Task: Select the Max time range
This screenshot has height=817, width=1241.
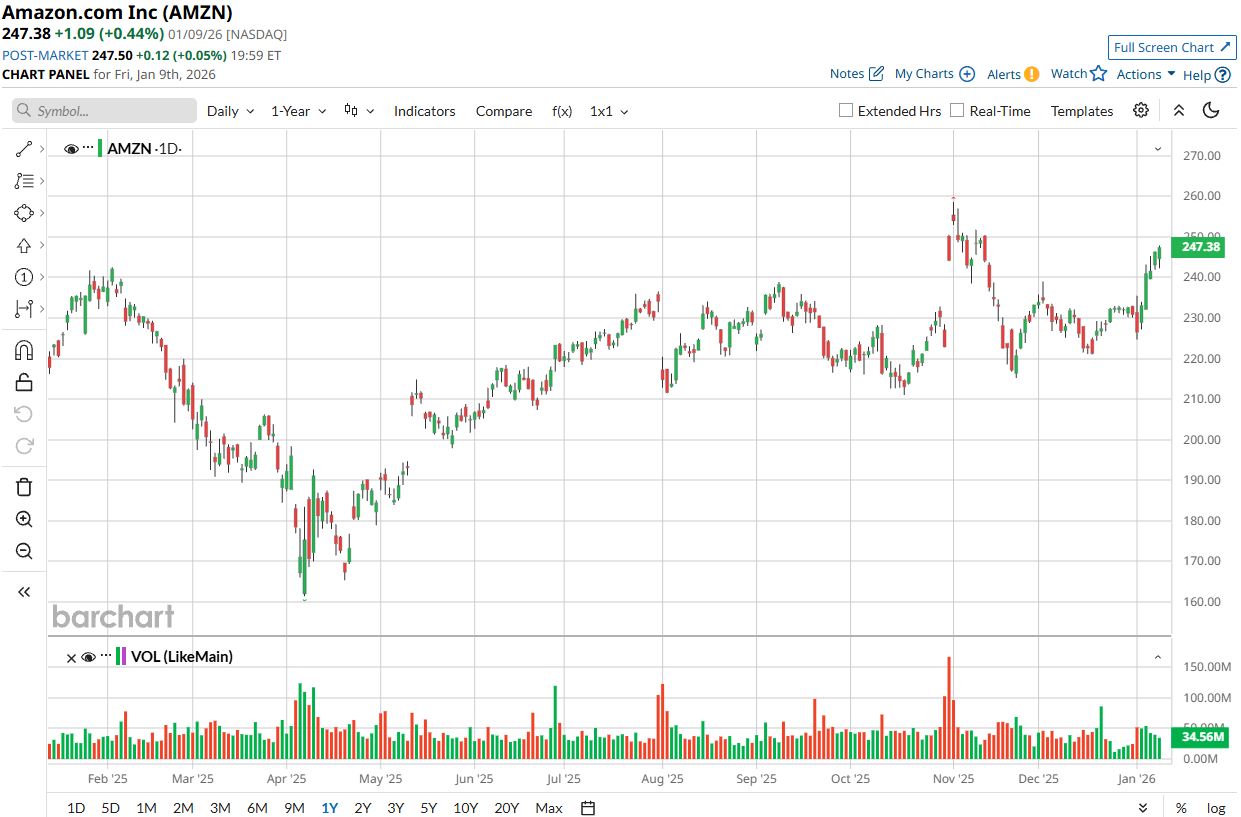Action: (x=549, y=808)
